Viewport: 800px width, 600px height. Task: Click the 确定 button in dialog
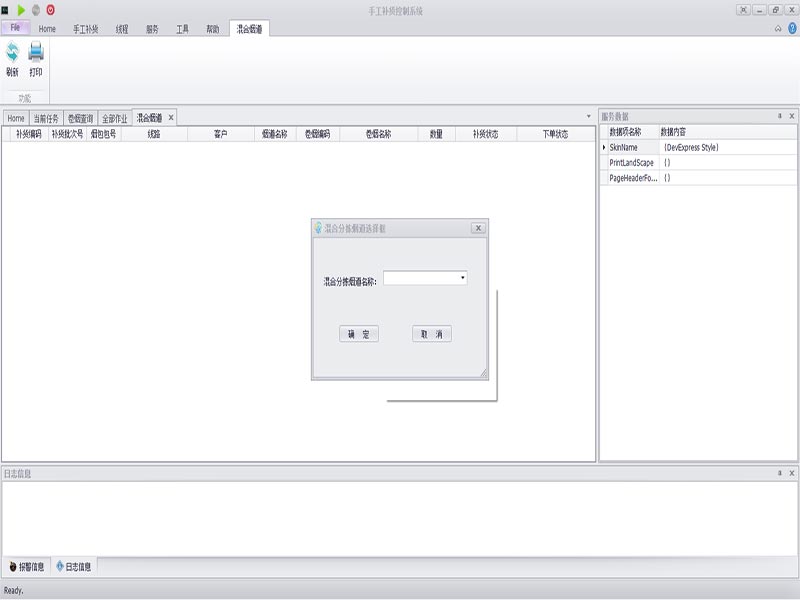click(x=358, y=334)
